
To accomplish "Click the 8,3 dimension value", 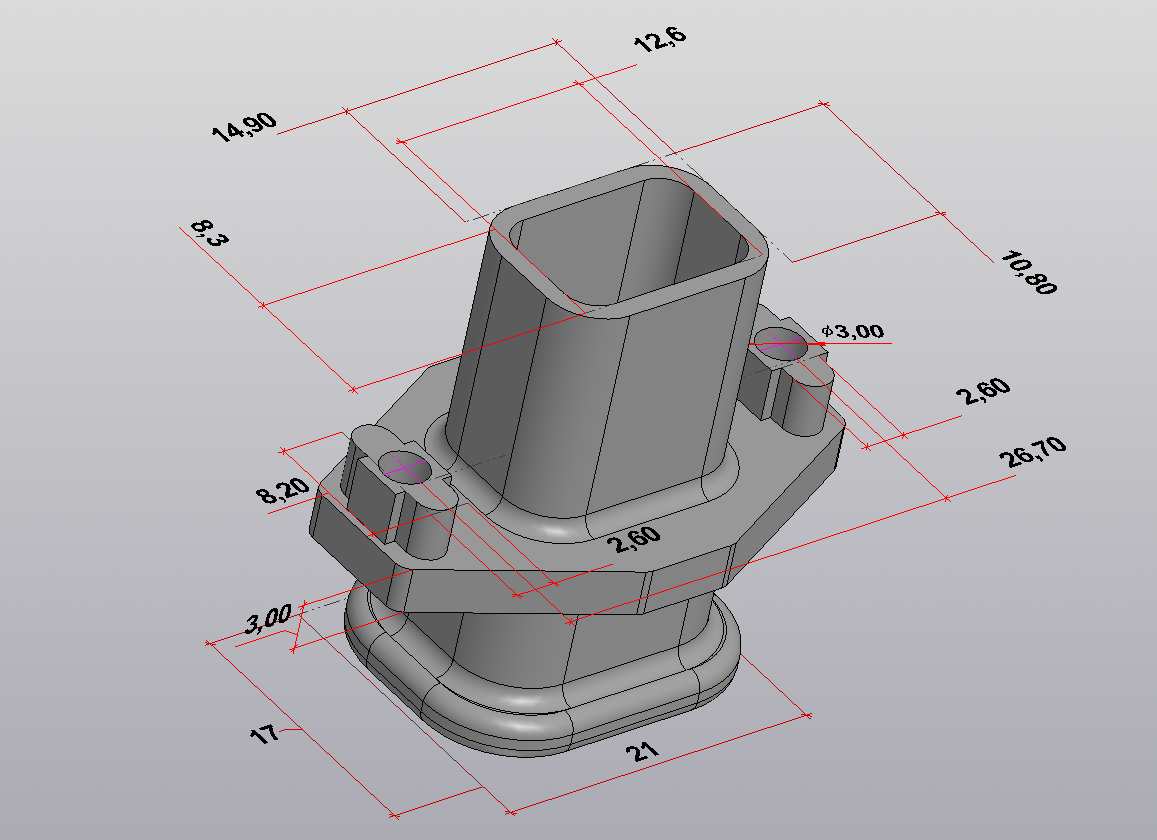I will pyautogui.click(x=210, y=233).
